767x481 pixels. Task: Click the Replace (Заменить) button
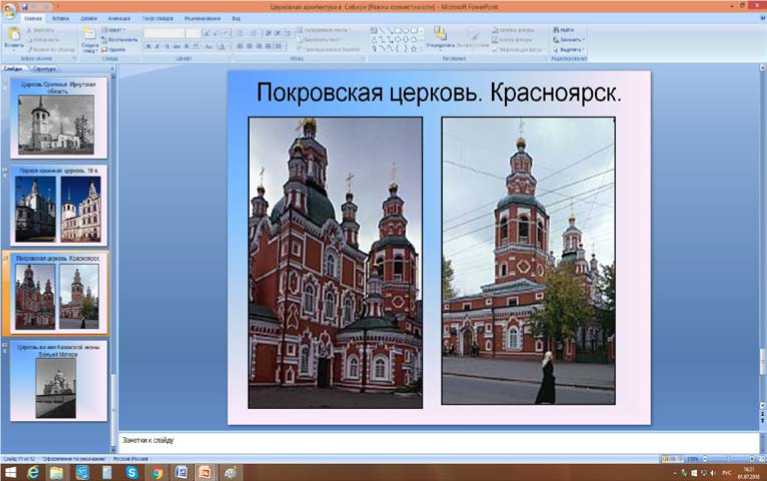tap(569, 39)
